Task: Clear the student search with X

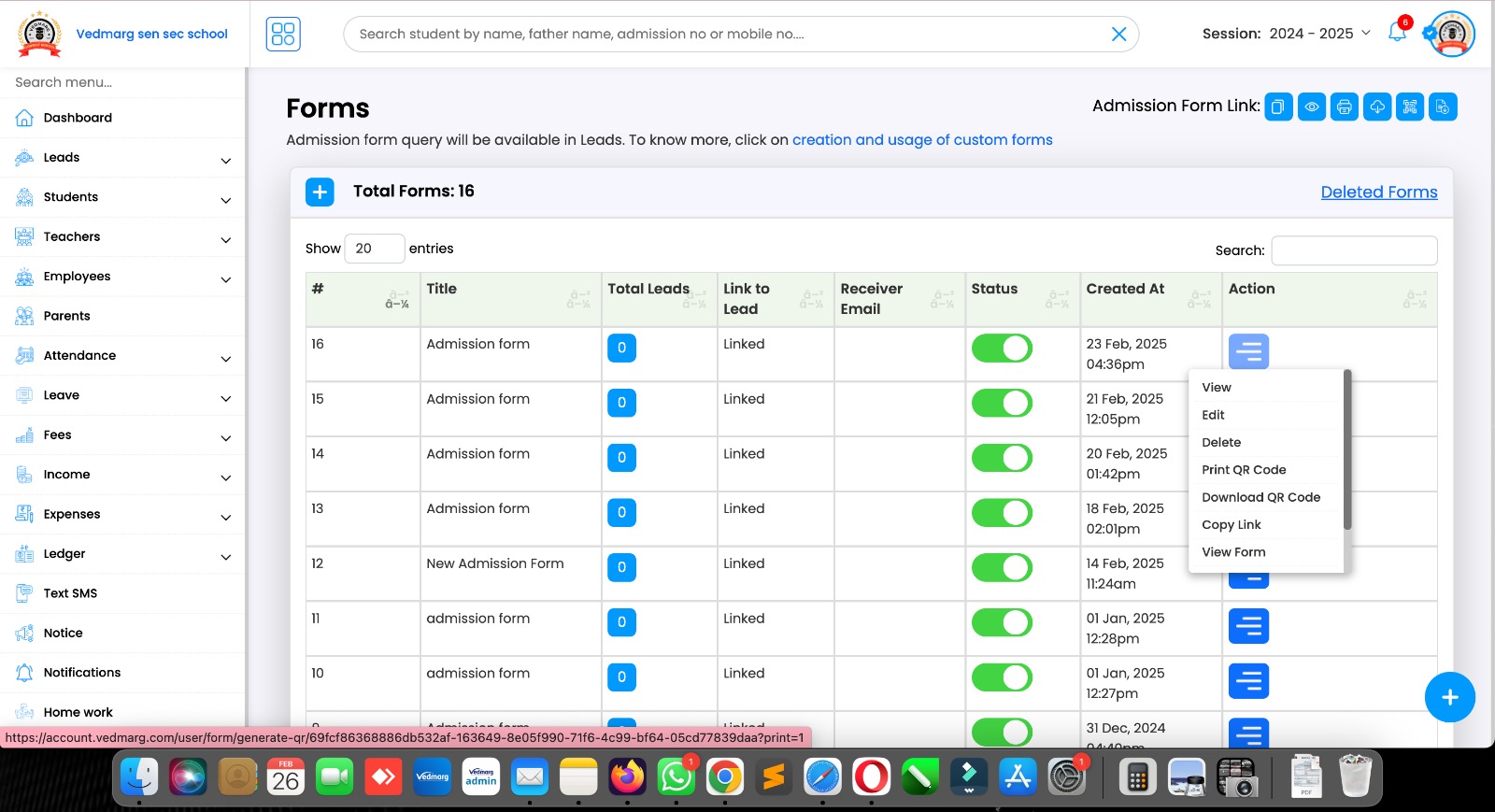Action: pos(1118,34)
